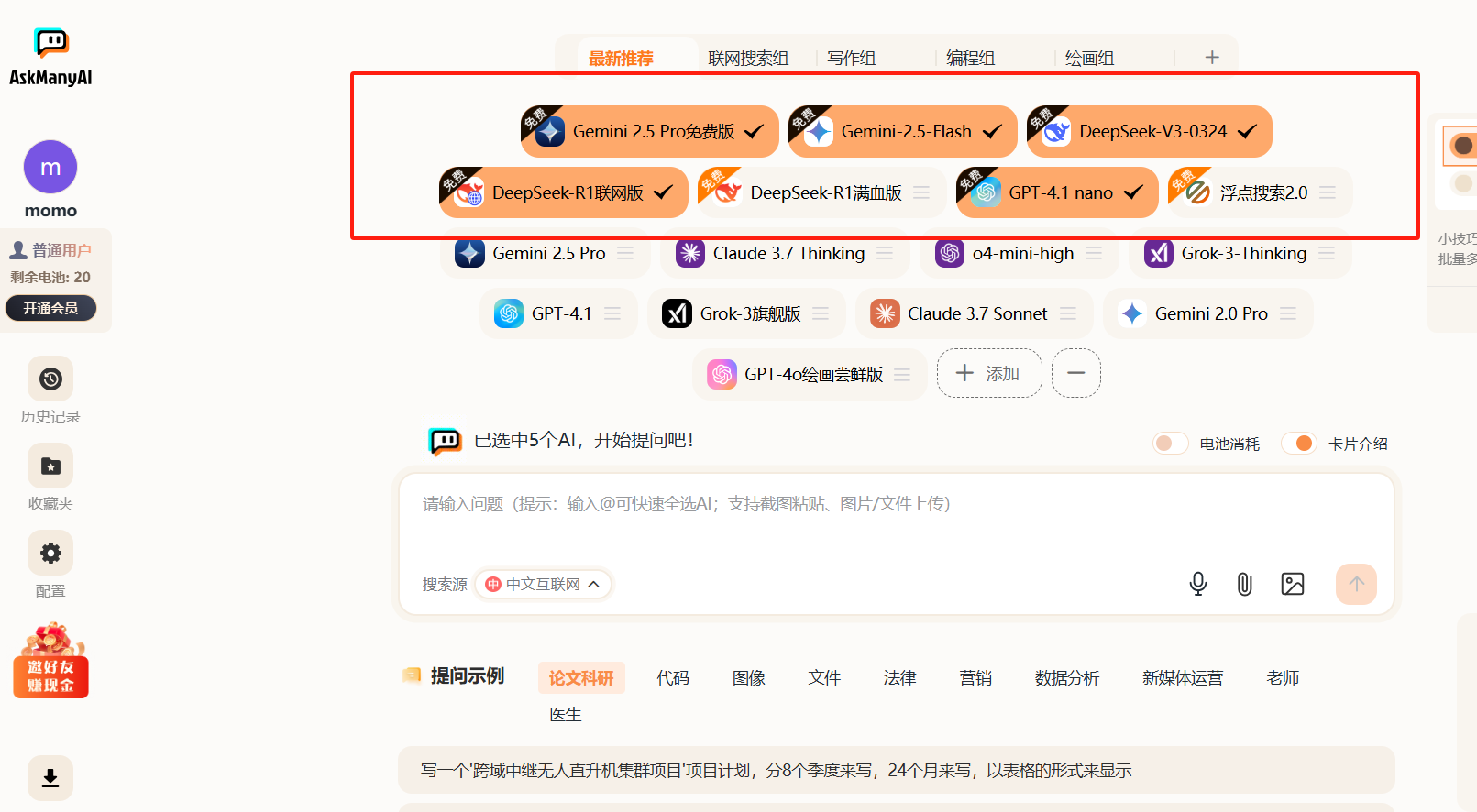Click the handle icon on Claude 3.7 Sonnet
This screenshot has width=1477, height=812.
pyautogui.click(x=1068, y=313)
